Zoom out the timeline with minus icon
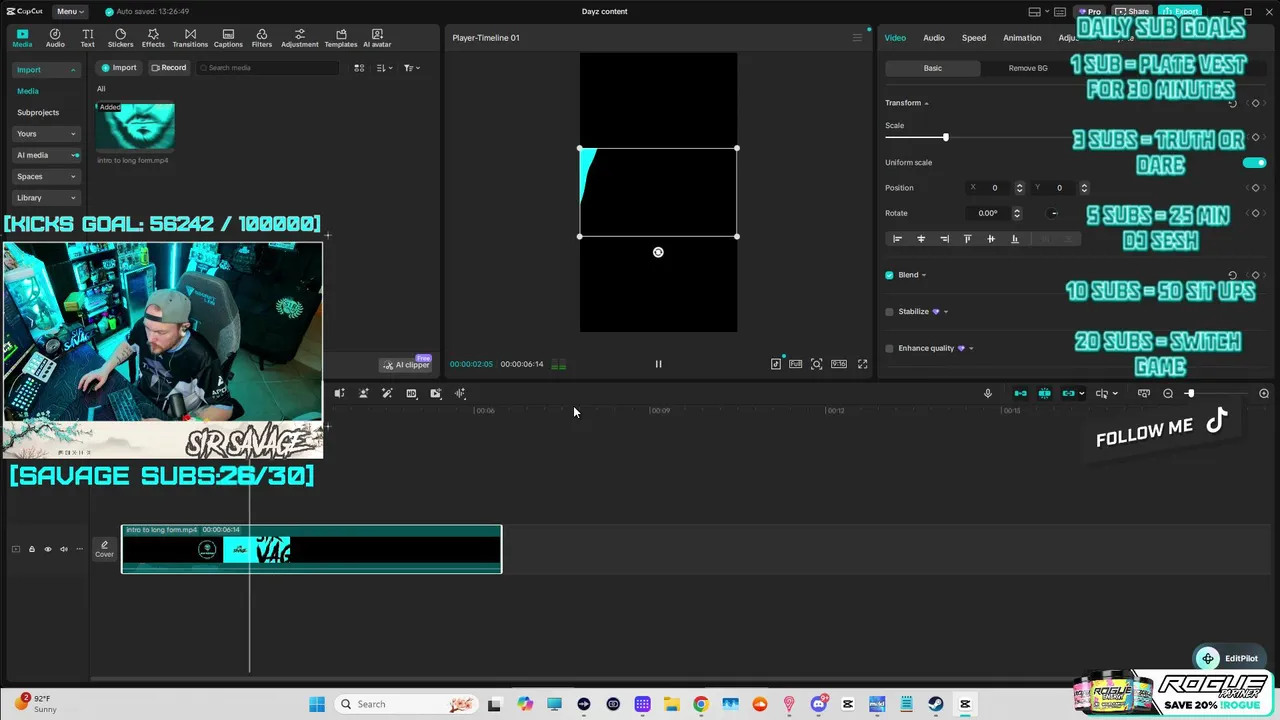The width and height of the screenshot is (1280, 720). [1168, 393]
